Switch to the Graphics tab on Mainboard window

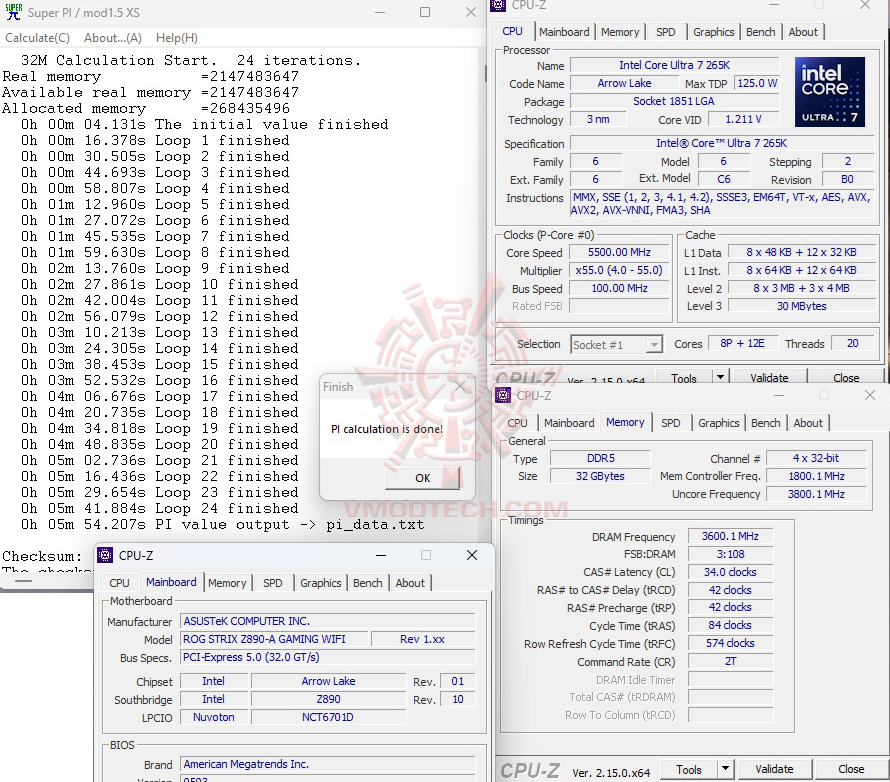[x=320, y=583]
